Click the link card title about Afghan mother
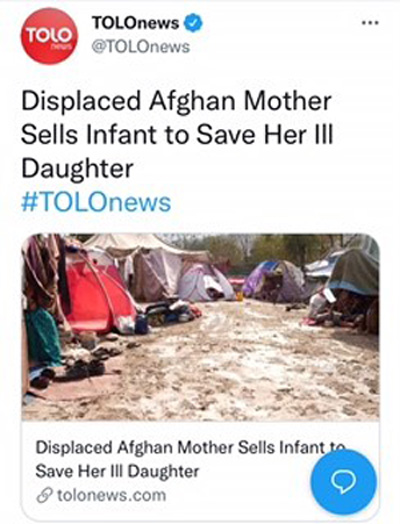Screen dimensions: 400x524 190,459
